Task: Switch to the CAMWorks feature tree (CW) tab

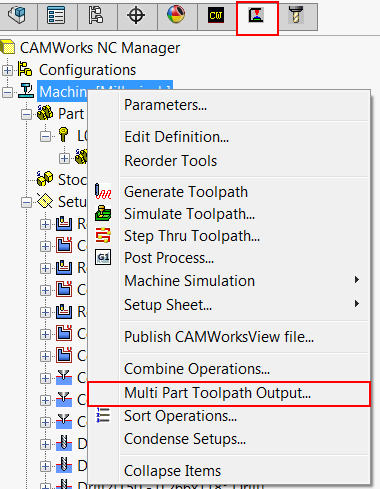Action: [x=217, y=15]
